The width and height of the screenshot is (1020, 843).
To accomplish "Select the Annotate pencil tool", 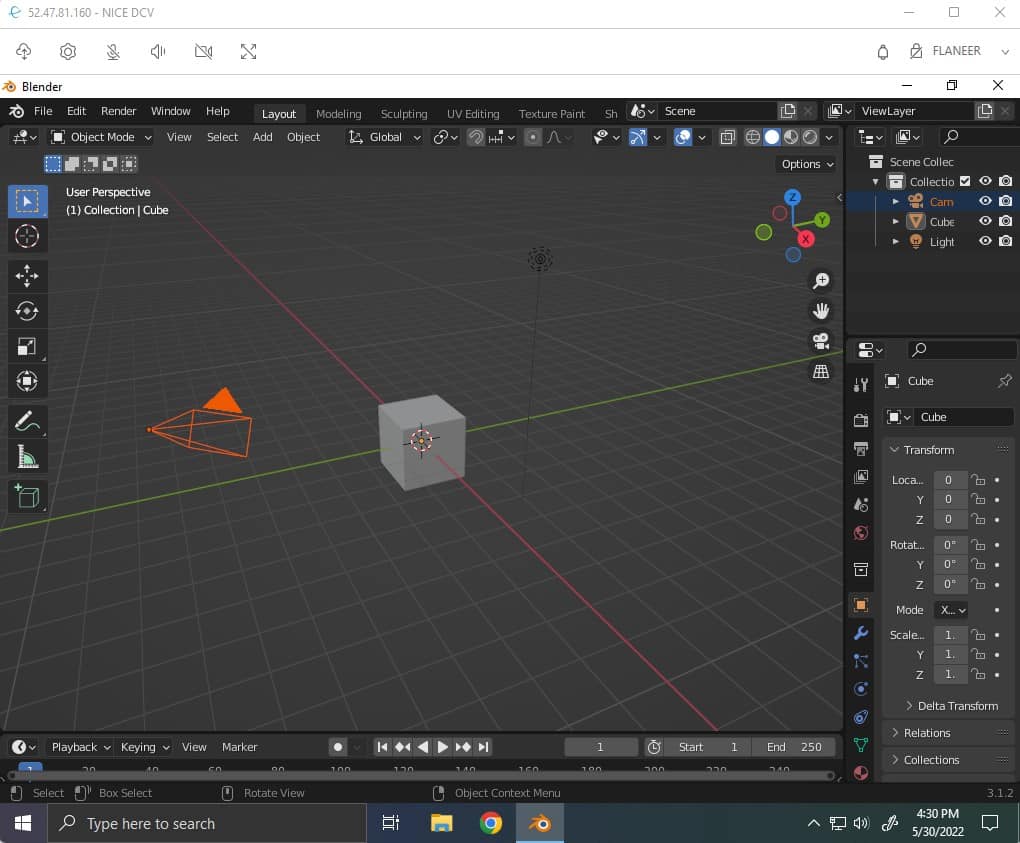I will pos(27,421).
